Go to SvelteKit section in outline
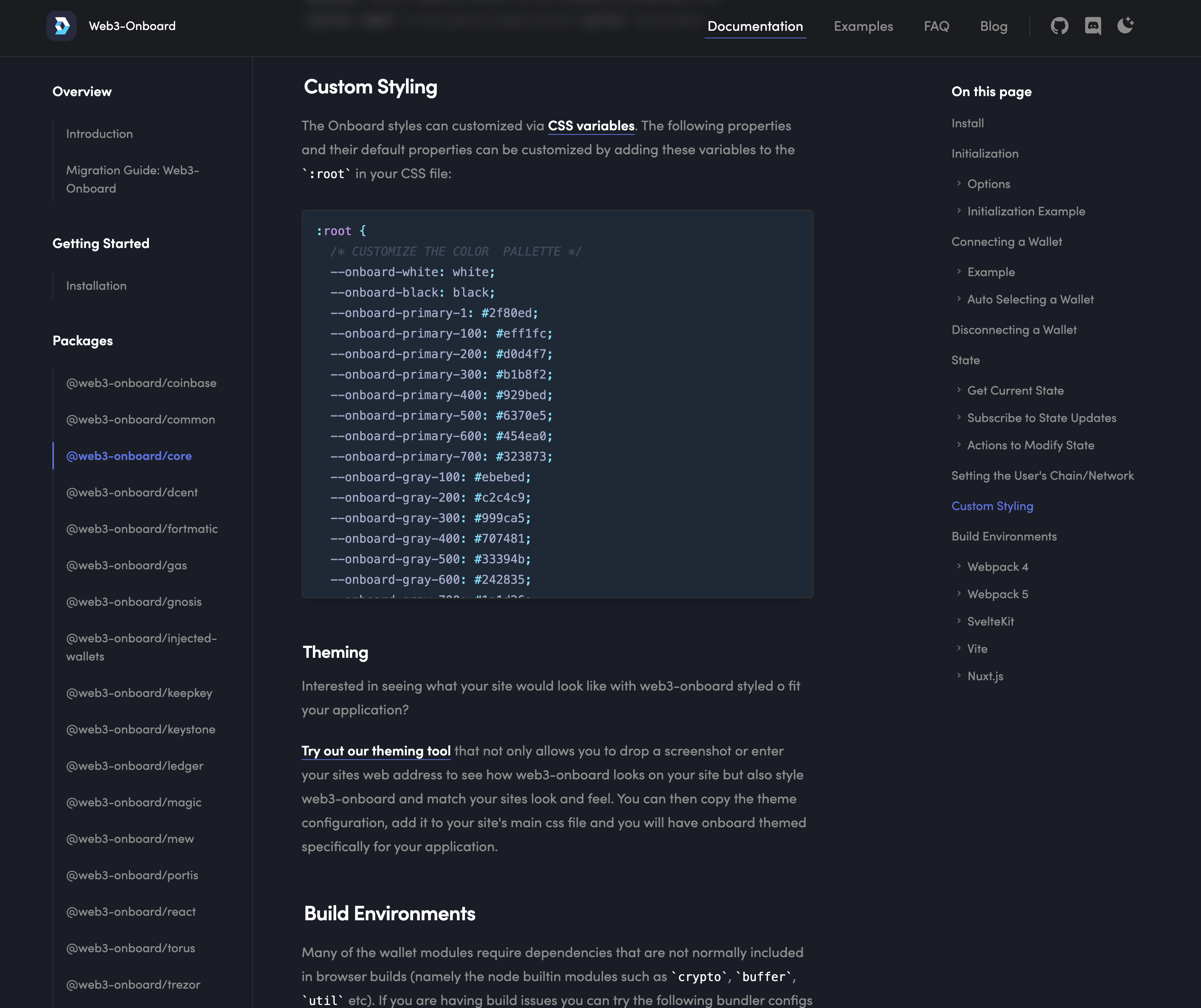 pyautogui.click(x=990, y=621)
